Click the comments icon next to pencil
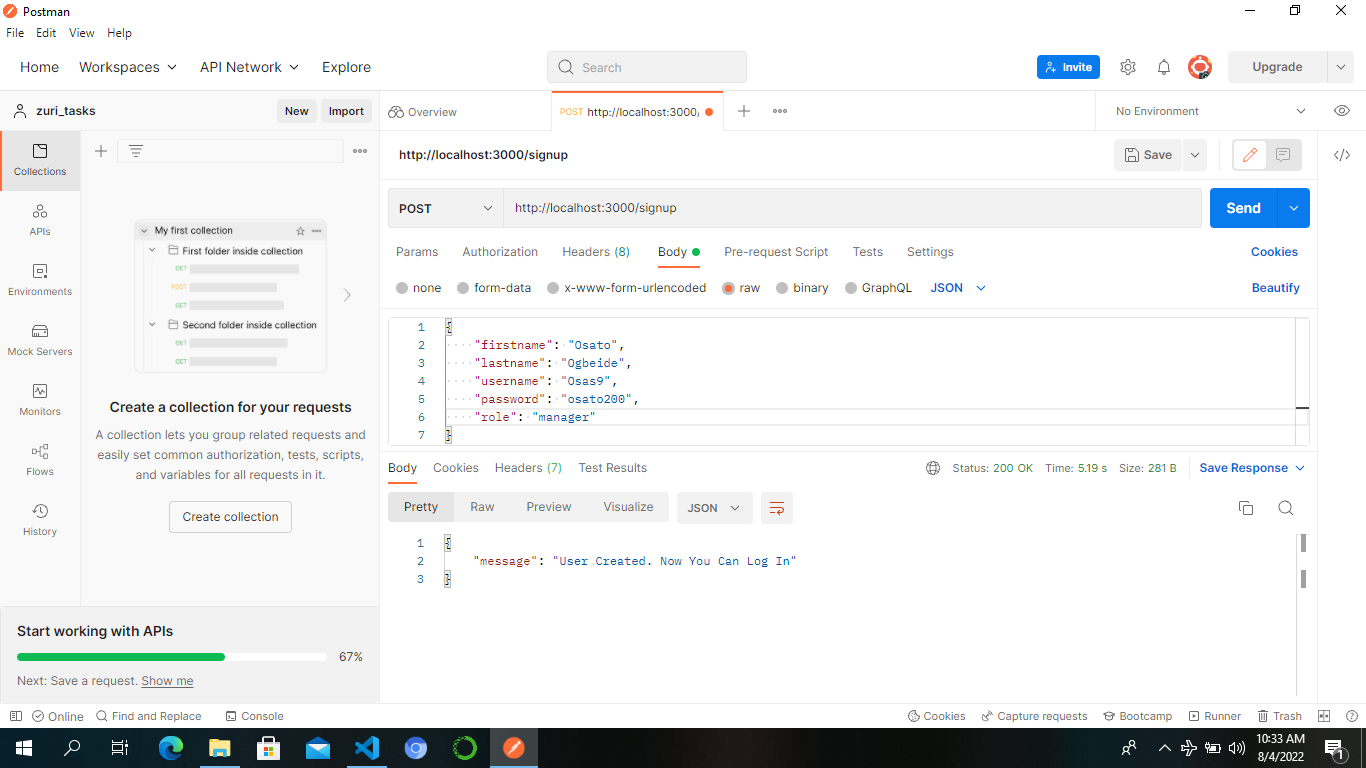The width and height of the screenshot is (1366, 768). pos(1283,155)
